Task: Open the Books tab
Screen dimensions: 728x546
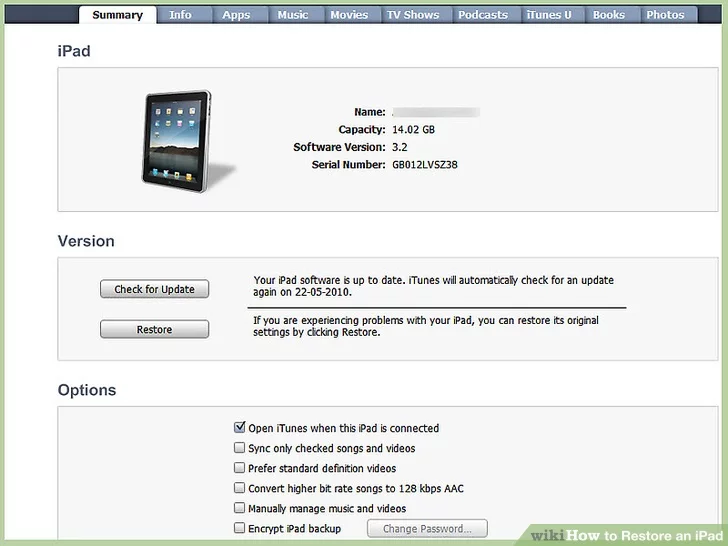Action: point(609,15)
